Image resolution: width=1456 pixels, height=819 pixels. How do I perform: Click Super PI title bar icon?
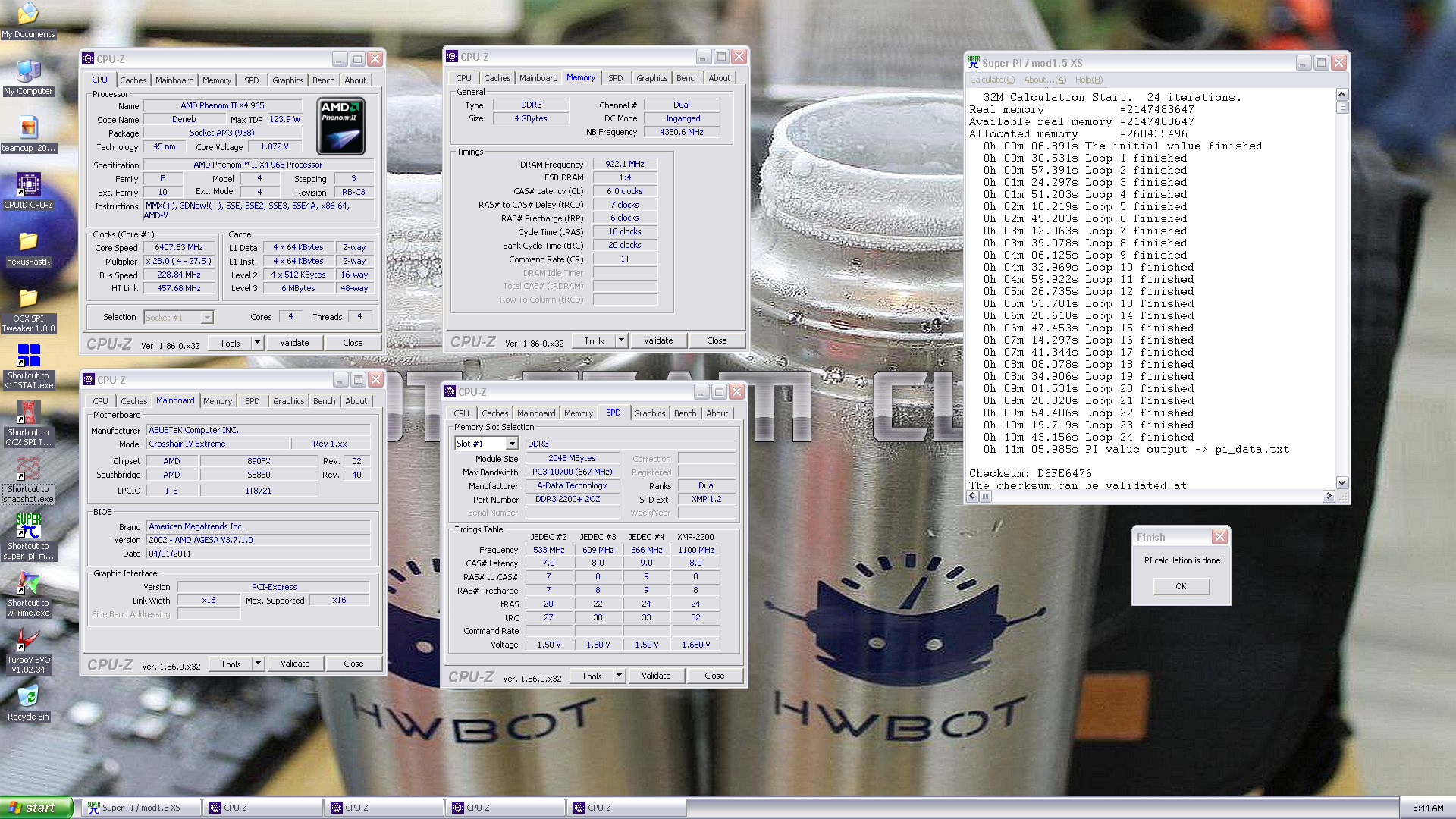coord(974,63)
